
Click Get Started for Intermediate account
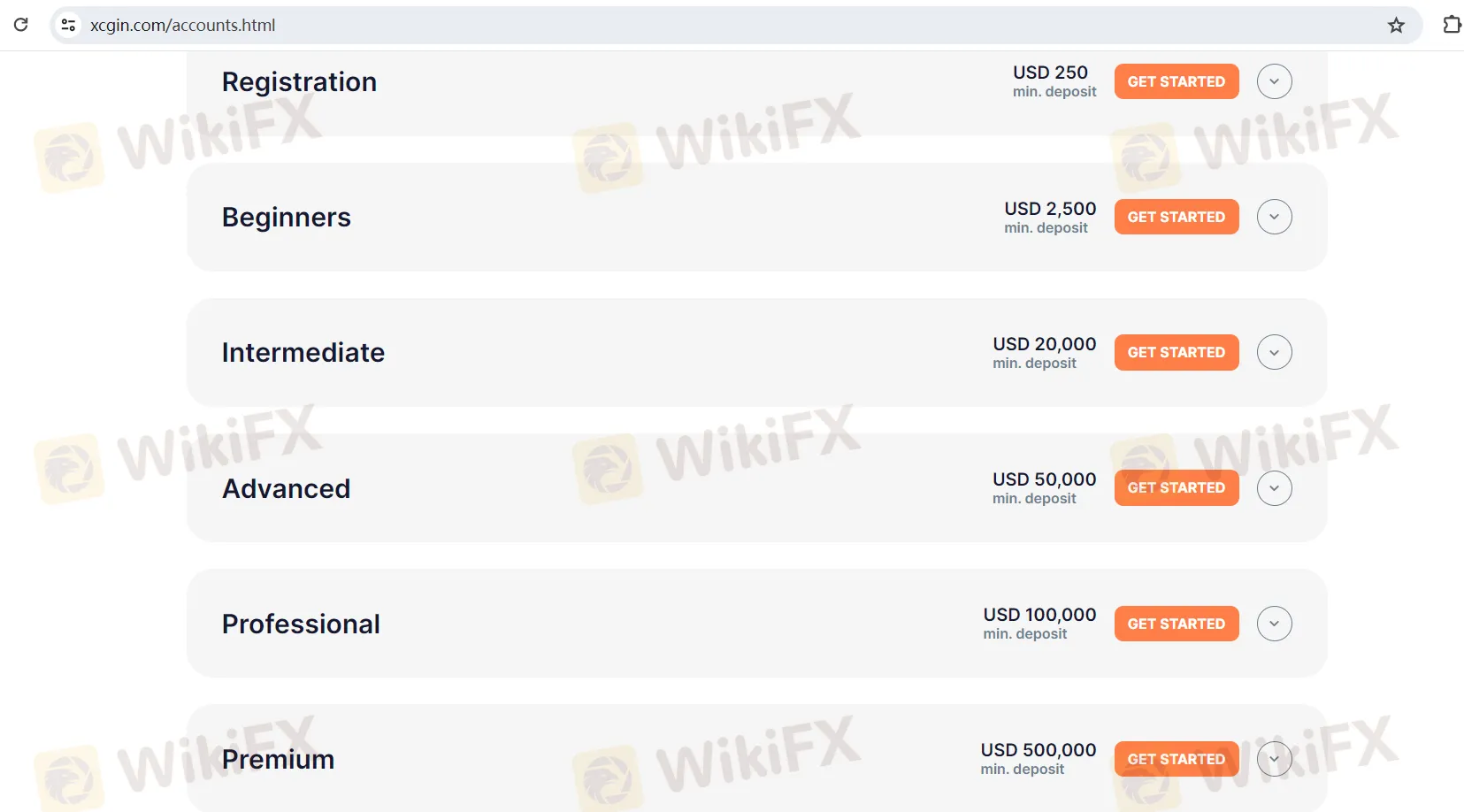tap(1176, 352)
